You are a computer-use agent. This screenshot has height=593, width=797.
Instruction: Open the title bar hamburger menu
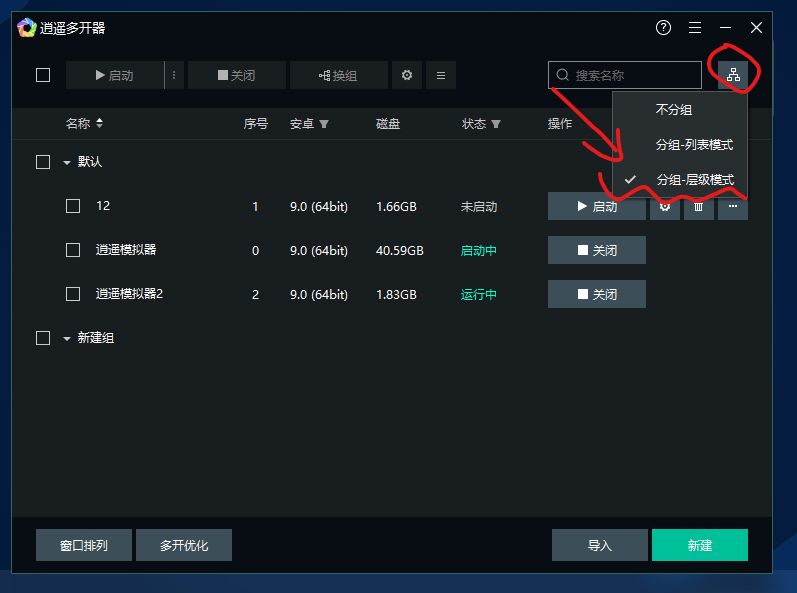695,28
